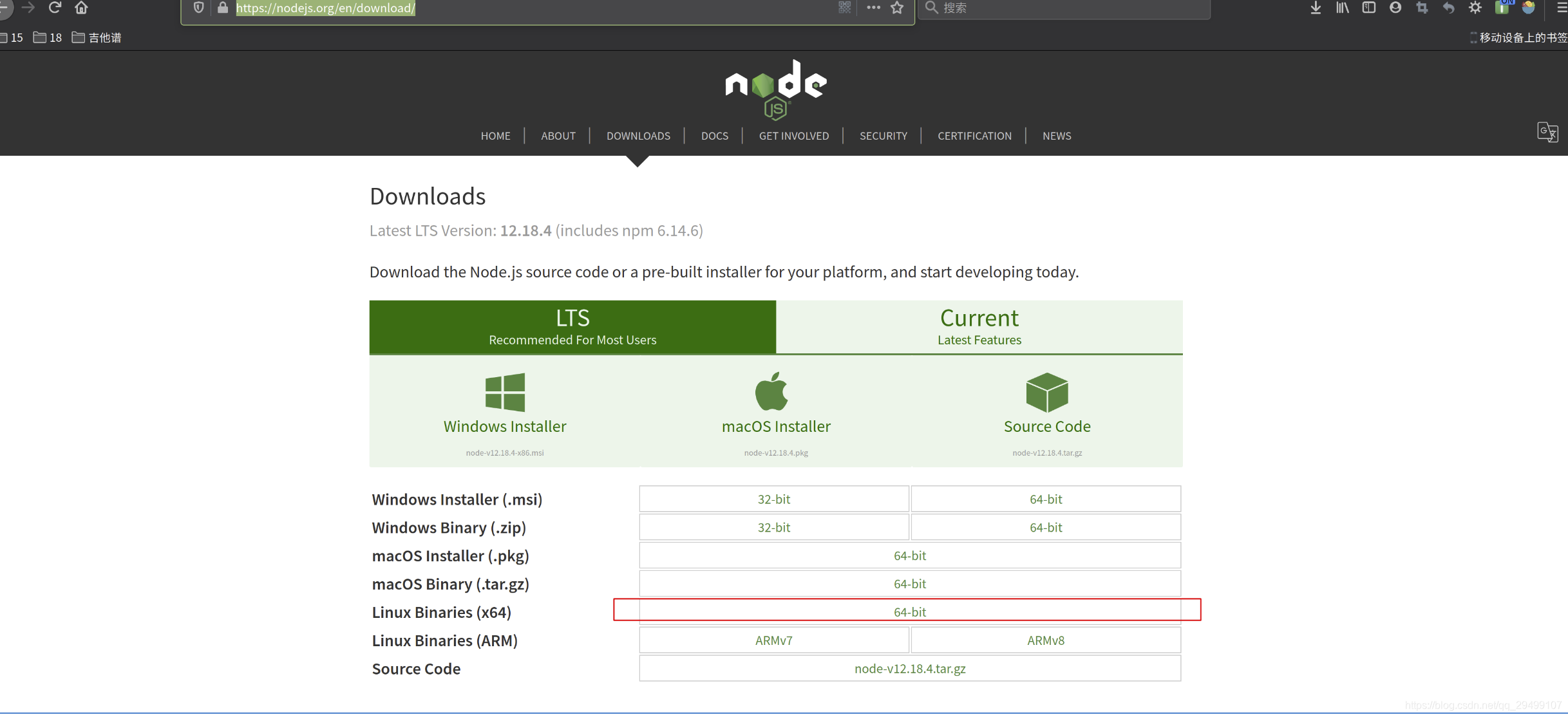
Task: Click the Windows Installer label
Action: [505, 426]
